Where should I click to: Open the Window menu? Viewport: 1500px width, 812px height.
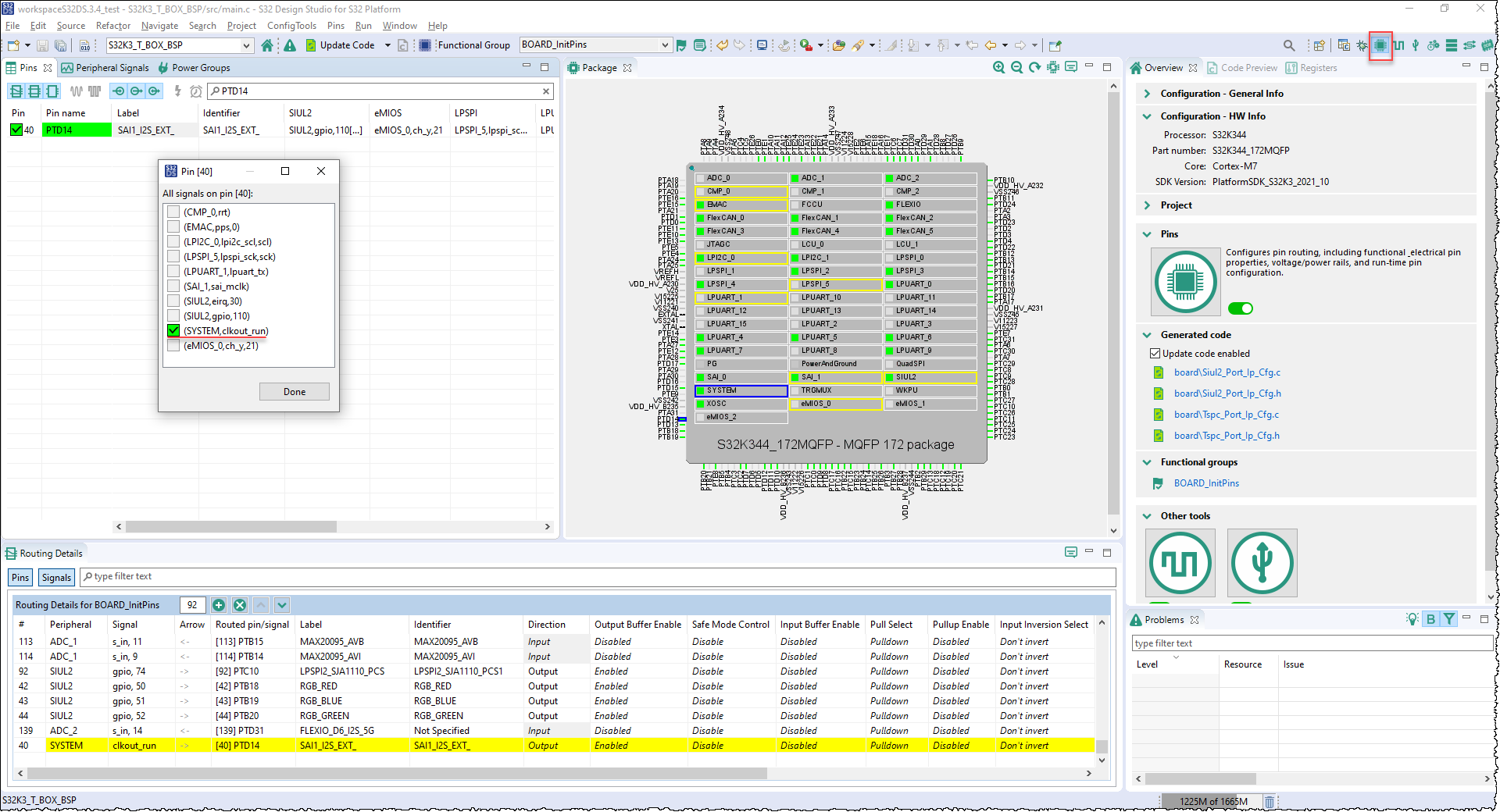click(399, 25)
